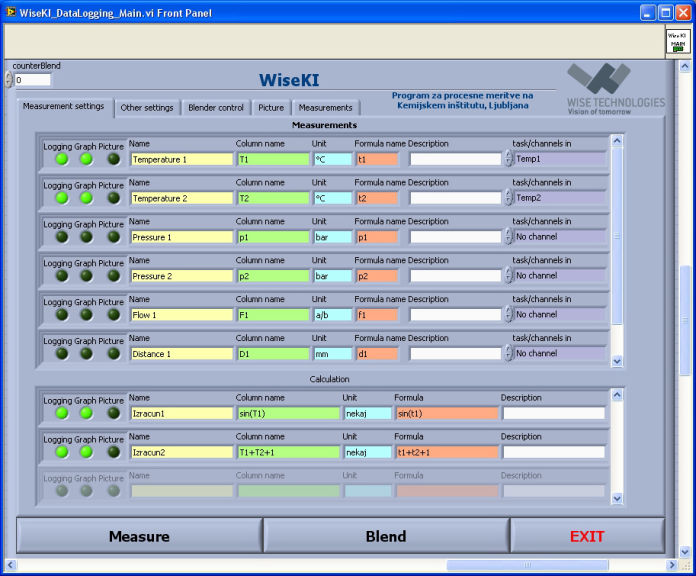Toggle Picture LED for Flow 1
Viewport: 696px width, 576px height.
(114, 315)
